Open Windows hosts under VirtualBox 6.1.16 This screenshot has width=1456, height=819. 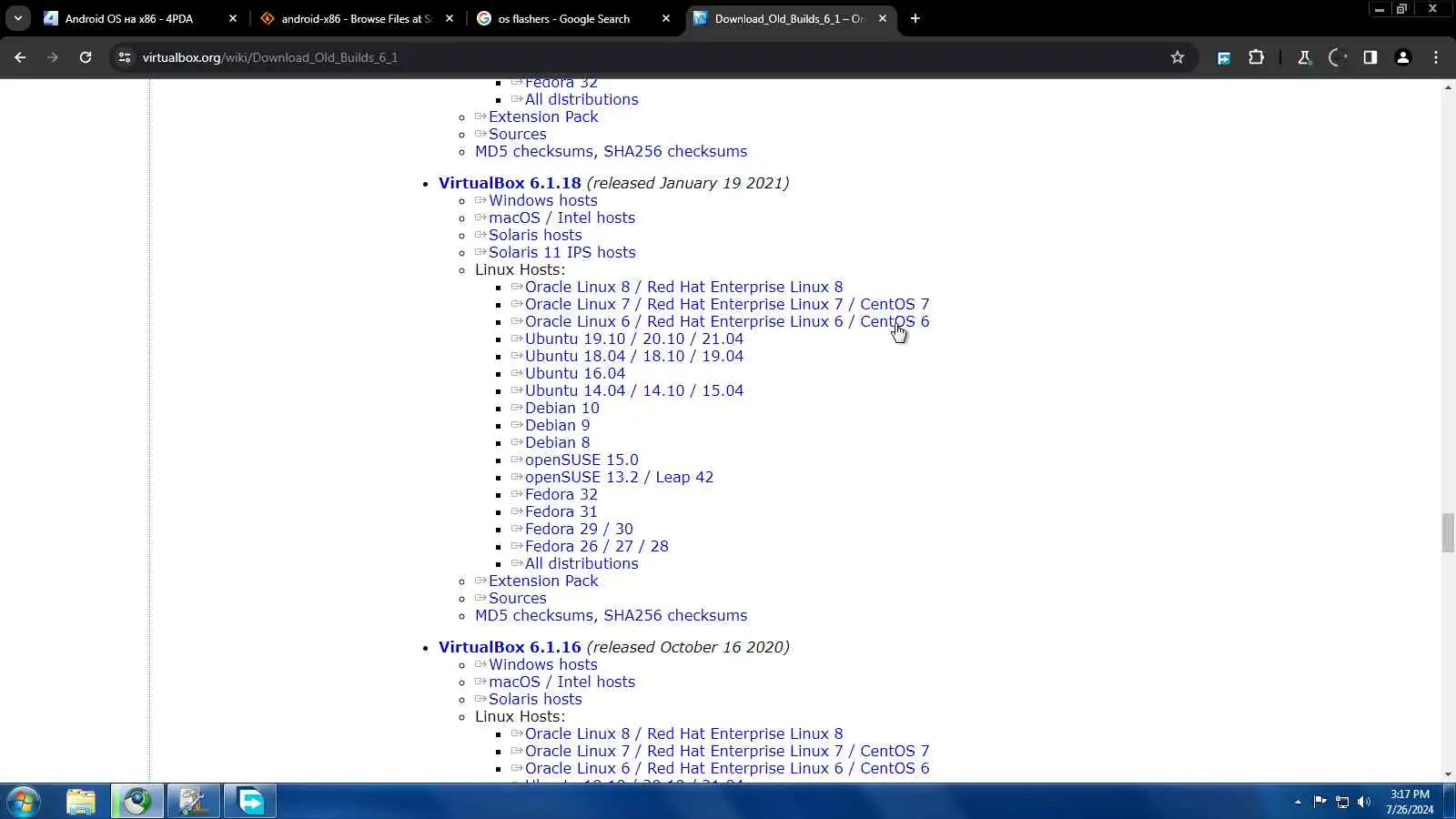(x=543, y=664)
